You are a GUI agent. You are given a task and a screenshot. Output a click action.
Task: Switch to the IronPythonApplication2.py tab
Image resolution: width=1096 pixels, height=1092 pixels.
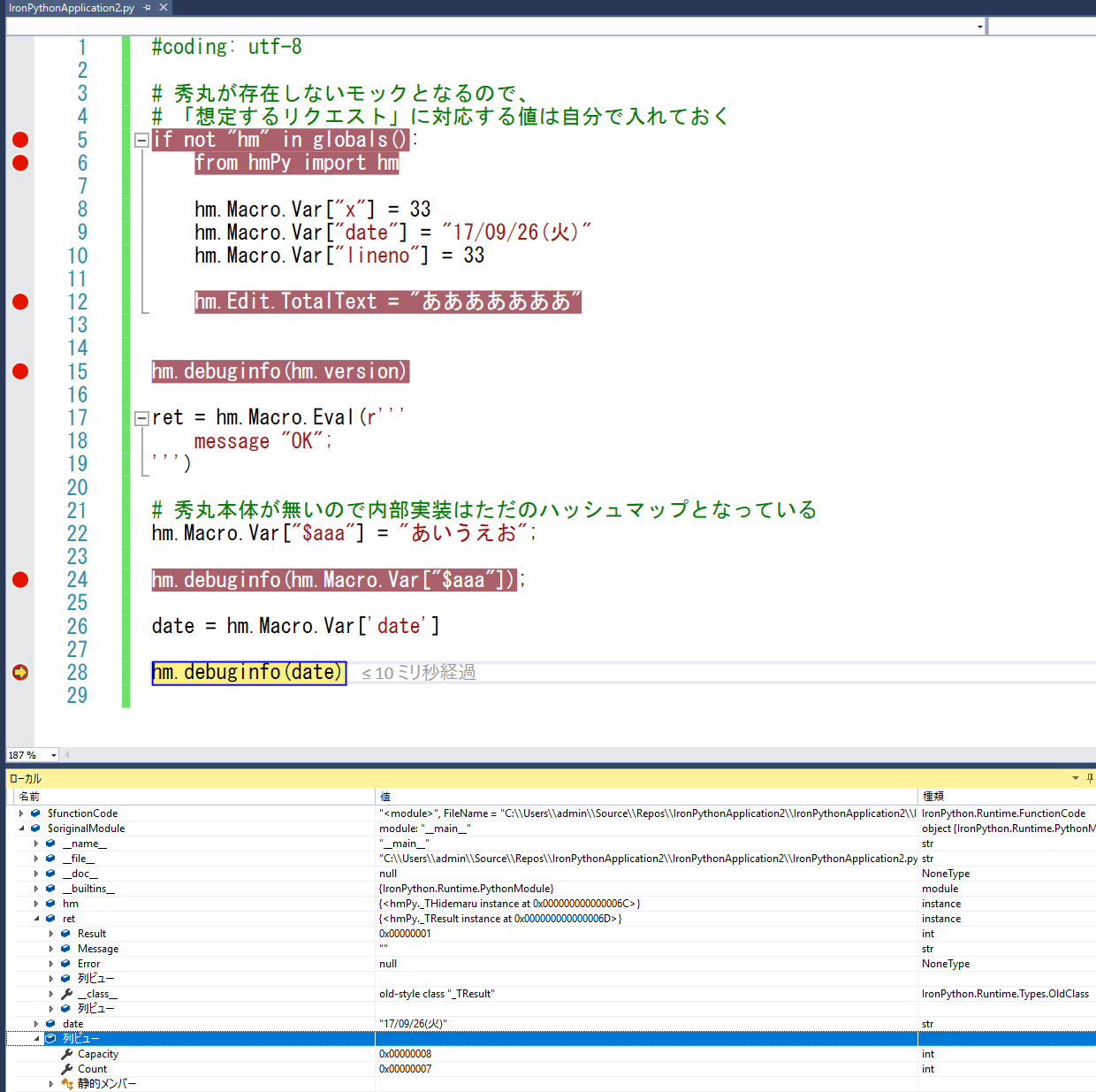[x=71, y=7]
